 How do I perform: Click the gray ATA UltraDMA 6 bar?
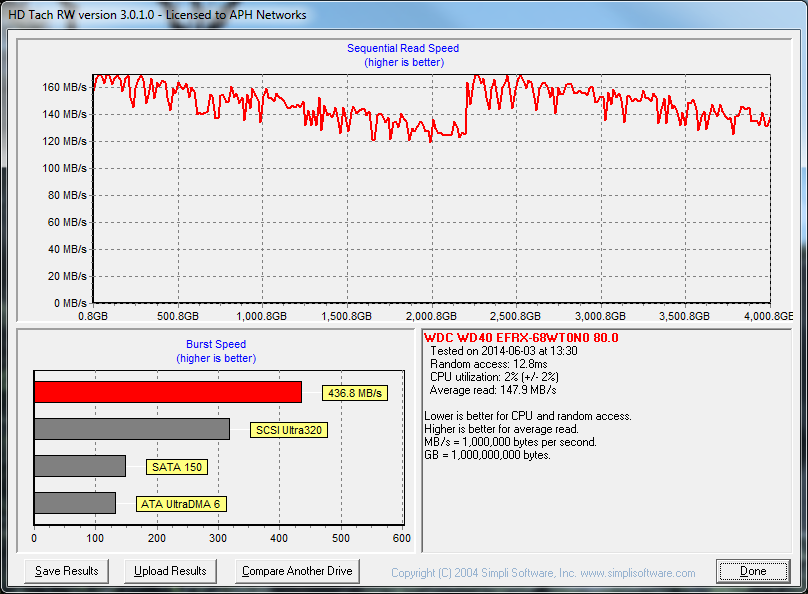pos(75,503)
